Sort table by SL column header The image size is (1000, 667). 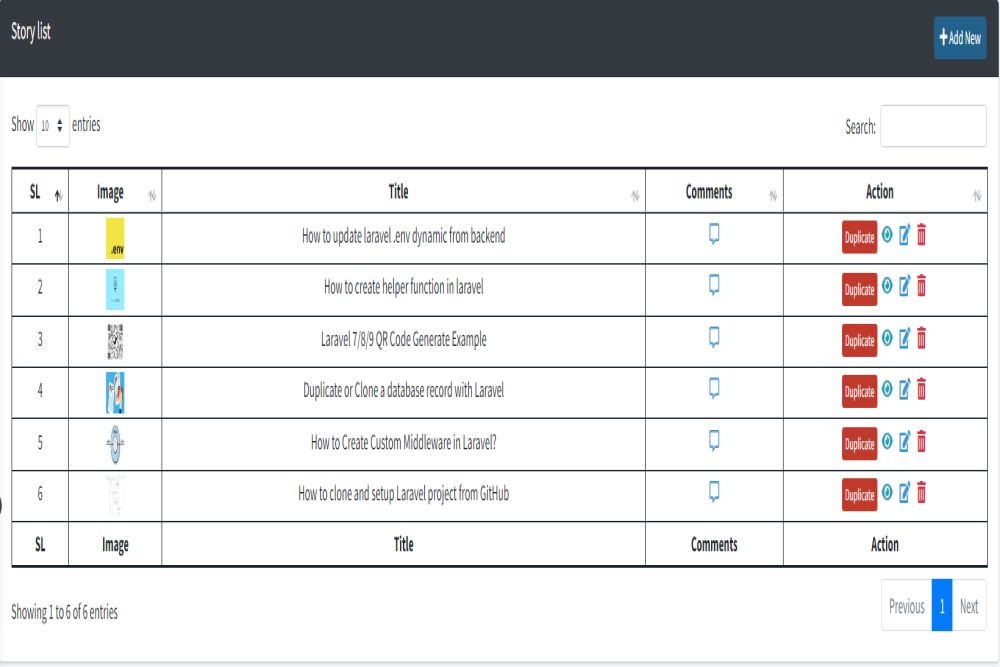pyautogui.click(x=39, y=192)
